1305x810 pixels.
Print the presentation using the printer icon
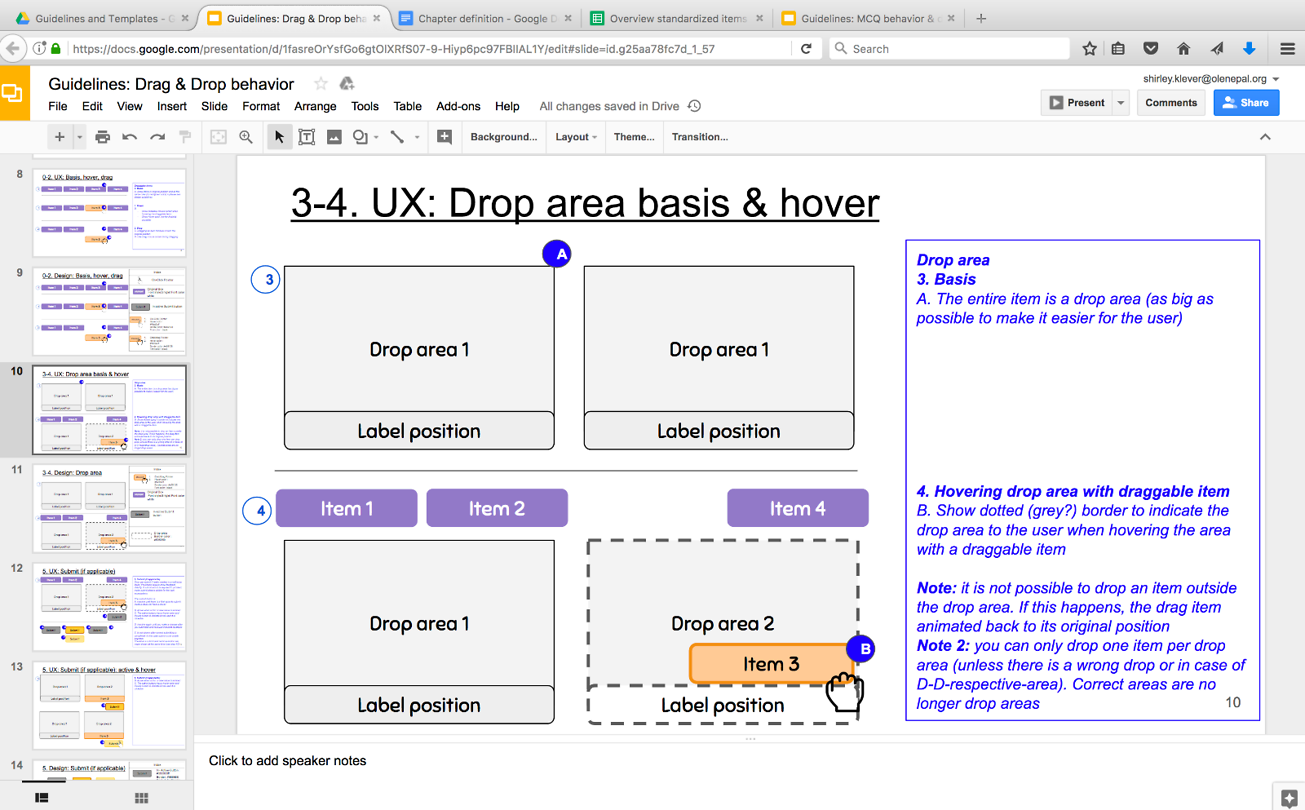102,137
